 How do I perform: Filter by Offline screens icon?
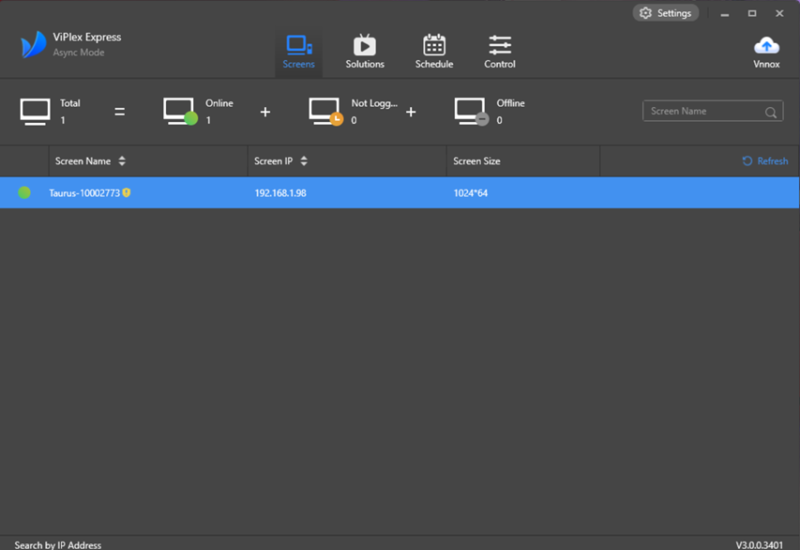(x=471, y=111)
